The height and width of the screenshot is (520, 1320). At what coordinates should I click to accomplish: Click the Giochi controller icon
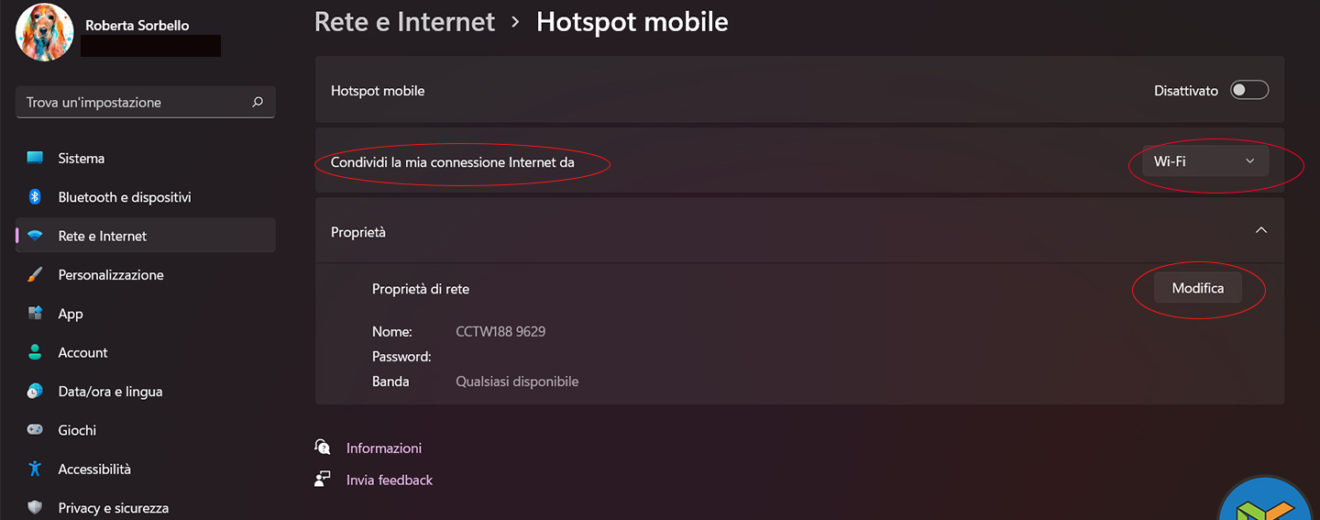click(35, 430)
